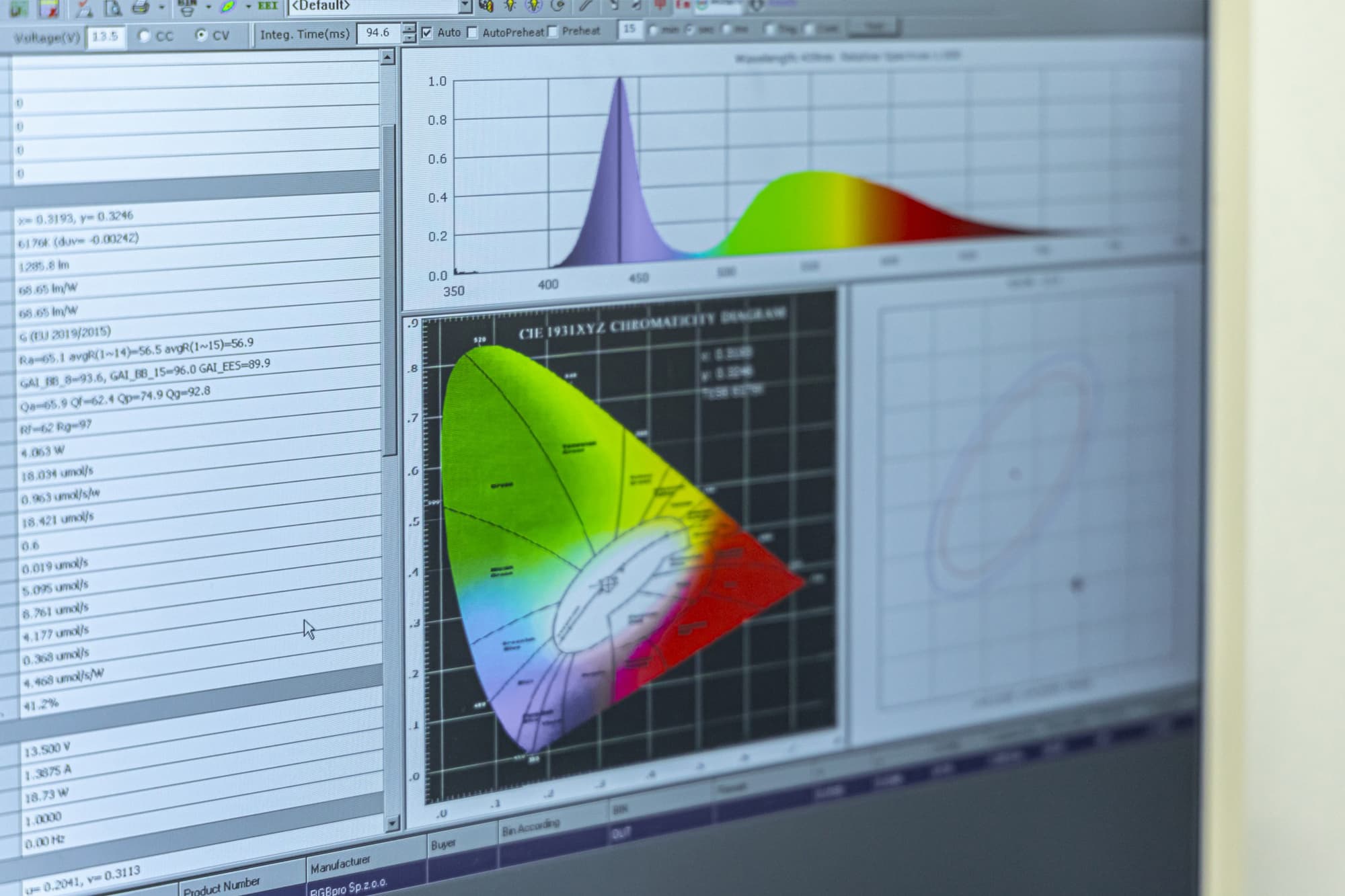Click the preheat time field showing 15
The height and width of the screenshot is (896, 1345).
[x=629, y=30]
